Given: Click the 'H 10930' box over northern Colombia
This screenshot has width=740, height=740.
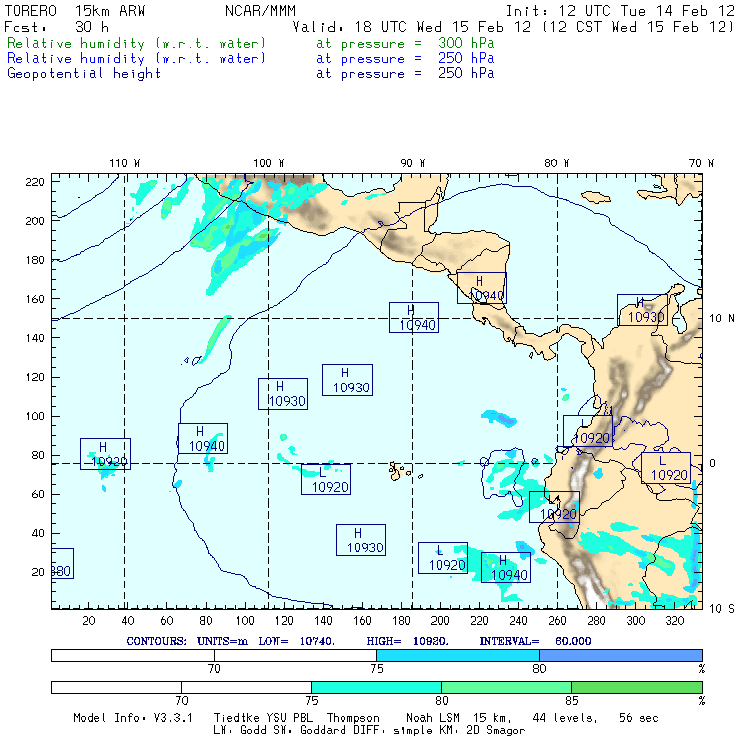Looking at the screenshot, I should pyautogui.click(x=642, y=310).
